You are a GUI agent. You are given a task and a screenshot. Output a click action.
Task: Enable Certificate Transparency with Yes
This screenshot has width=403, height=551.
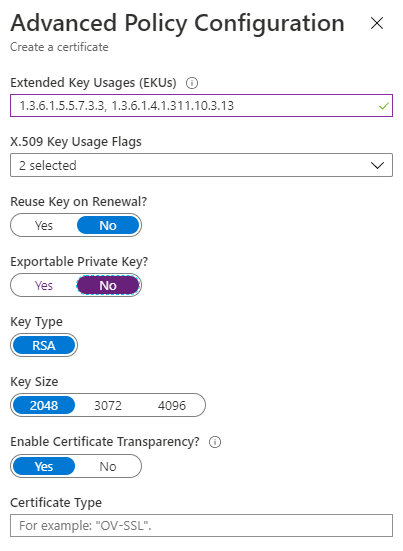[x=44, y=467]
